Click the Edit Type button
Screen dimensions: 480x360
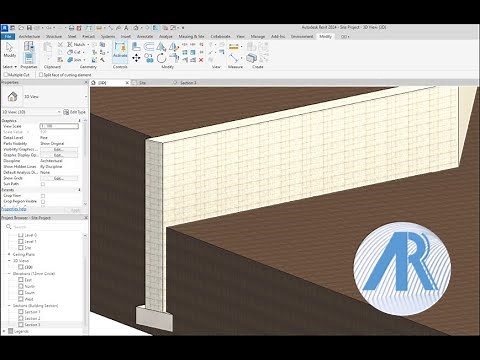tap(75, 112)
